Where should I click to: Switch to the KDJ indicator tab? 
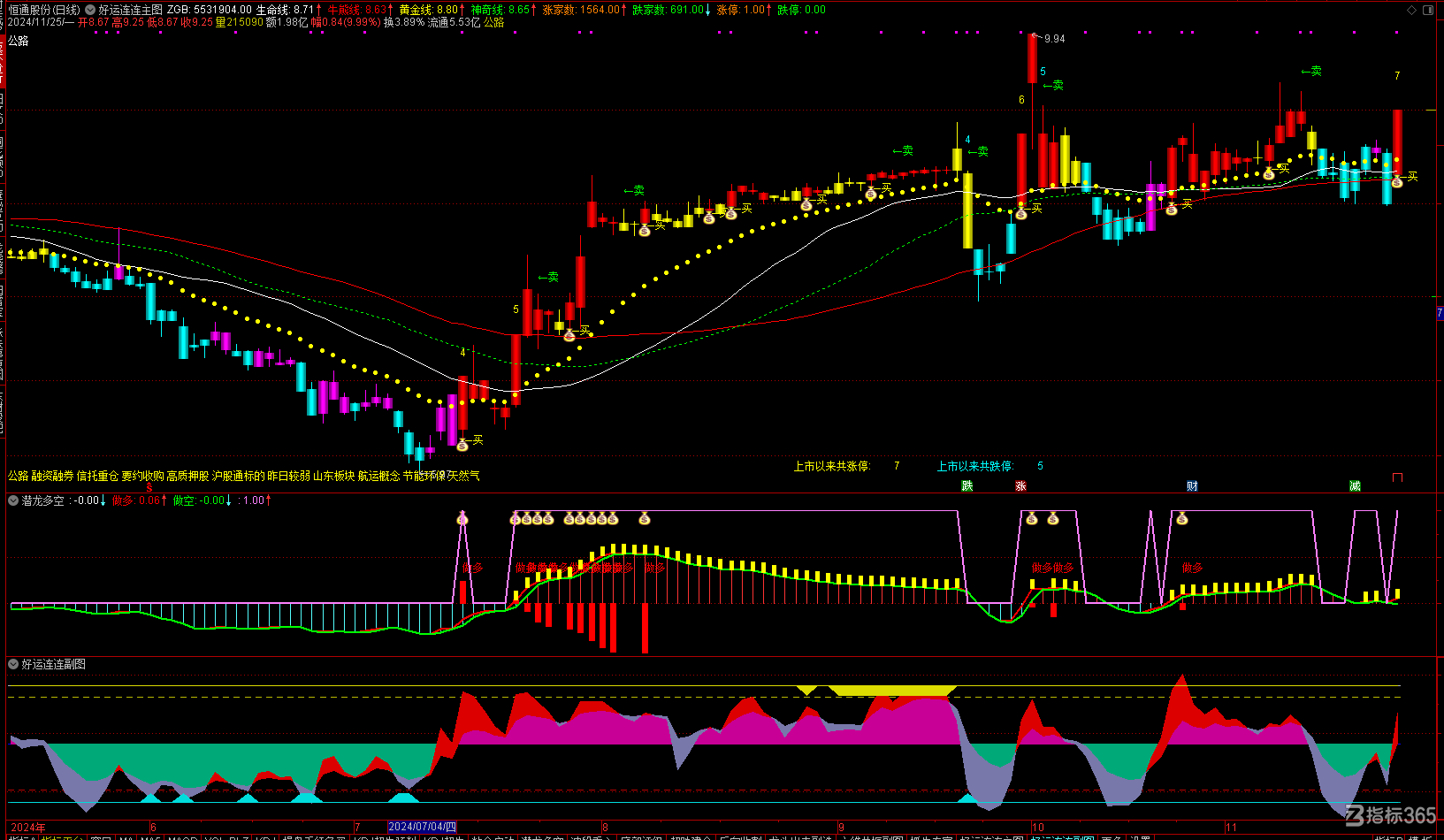[266, 836]
